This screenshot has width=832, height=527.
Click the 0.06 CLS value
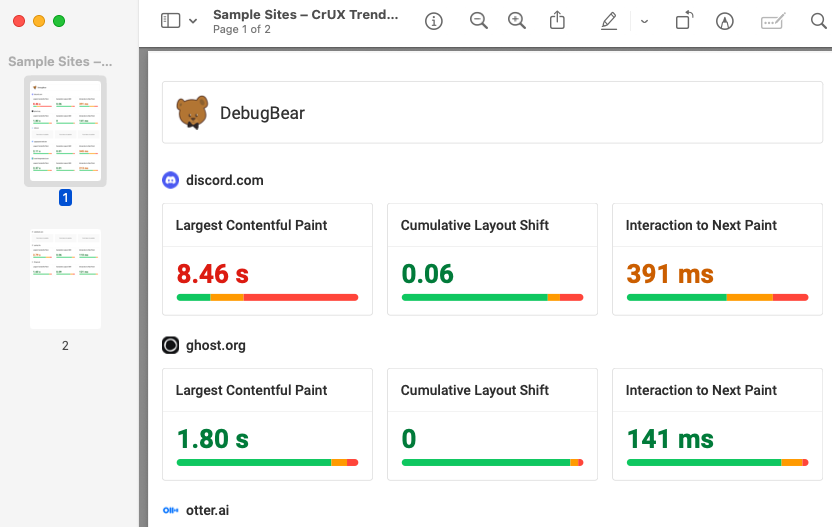(x=428, y=274)
